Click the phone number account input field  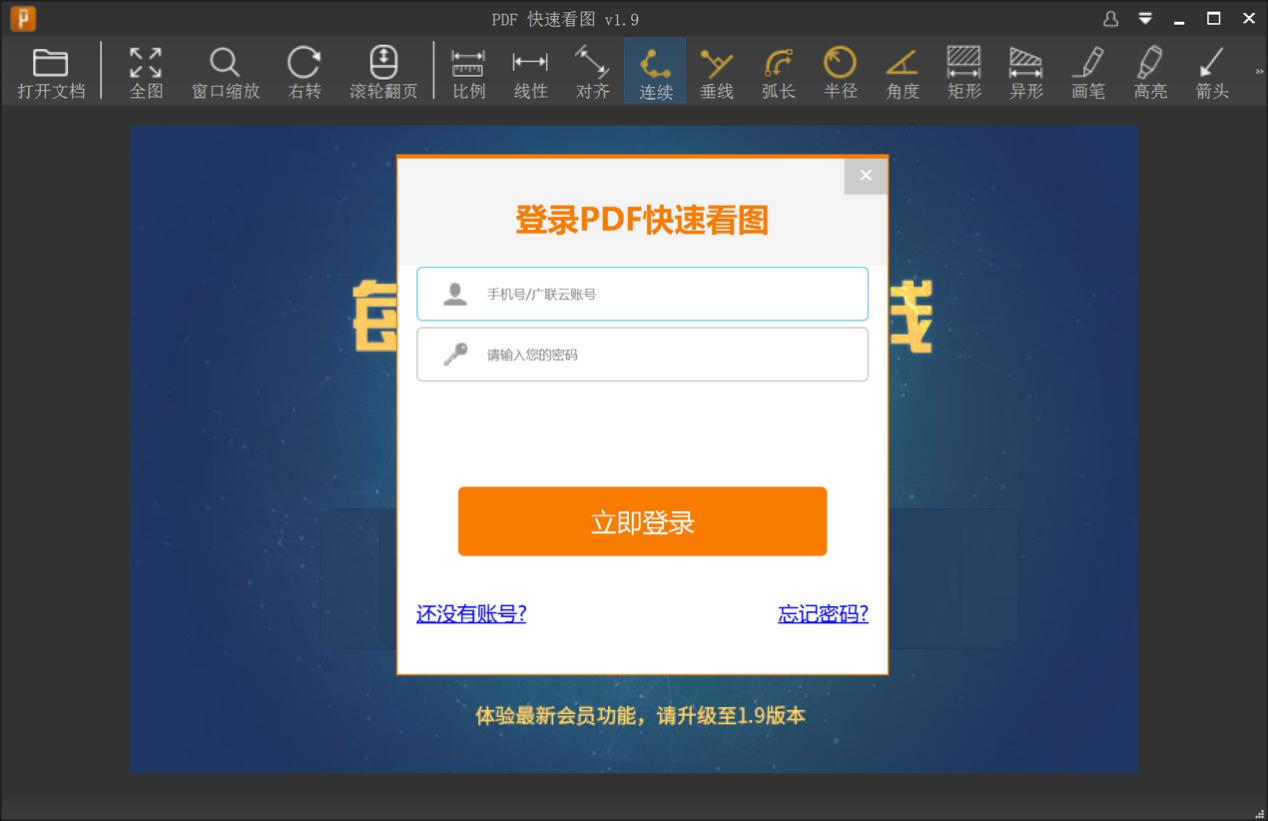642,293
